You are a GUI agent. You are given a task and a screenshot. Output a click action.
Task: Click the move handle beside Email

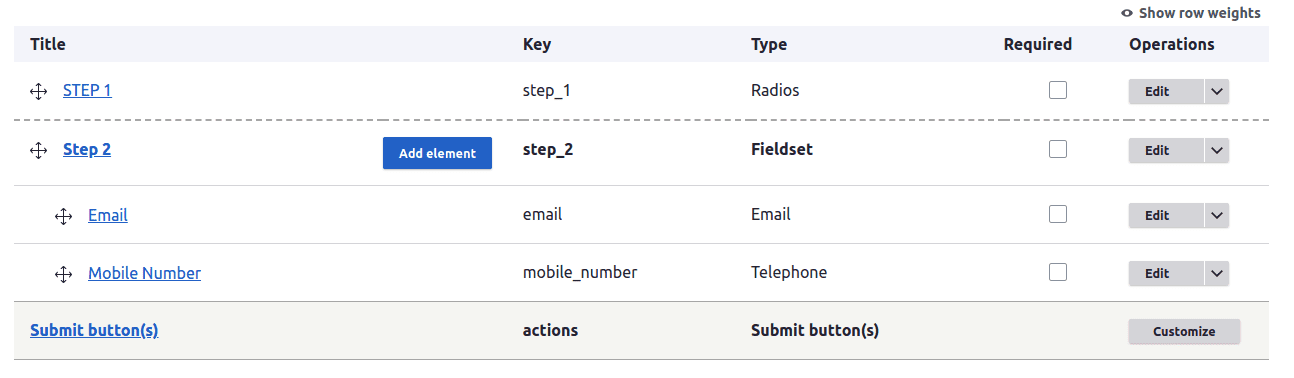click(x=64, y=216)
